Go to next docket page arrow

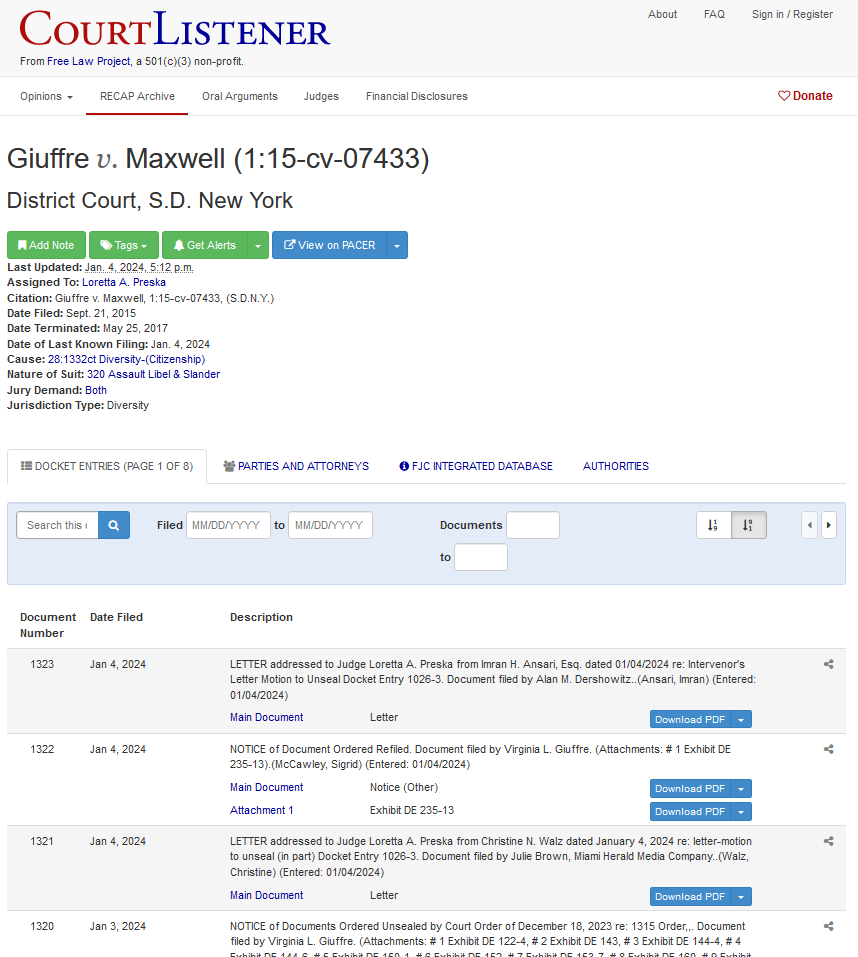point(828,525)
